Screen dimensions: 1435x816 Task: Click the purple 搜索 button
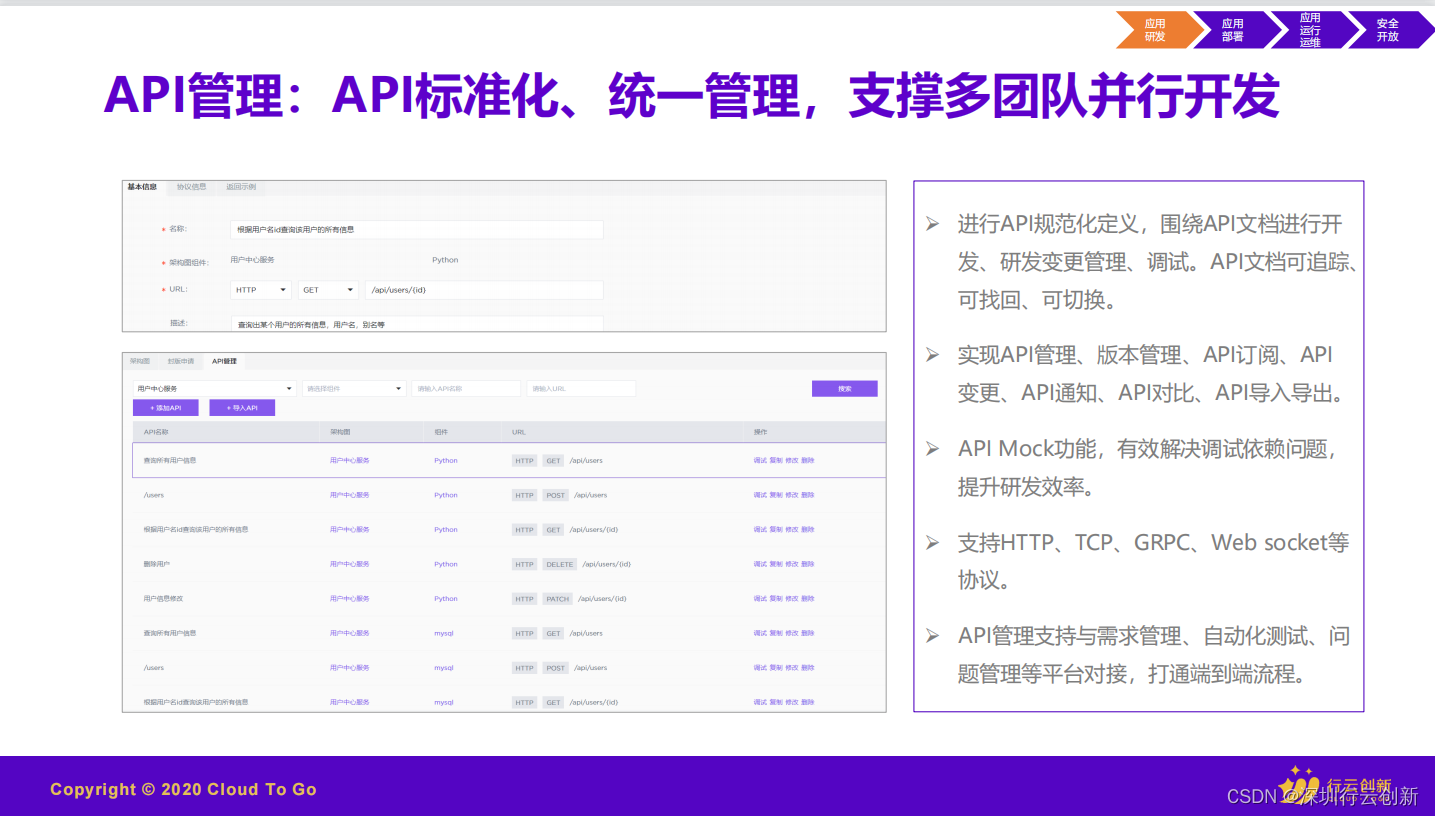click(x=844, y=389)
